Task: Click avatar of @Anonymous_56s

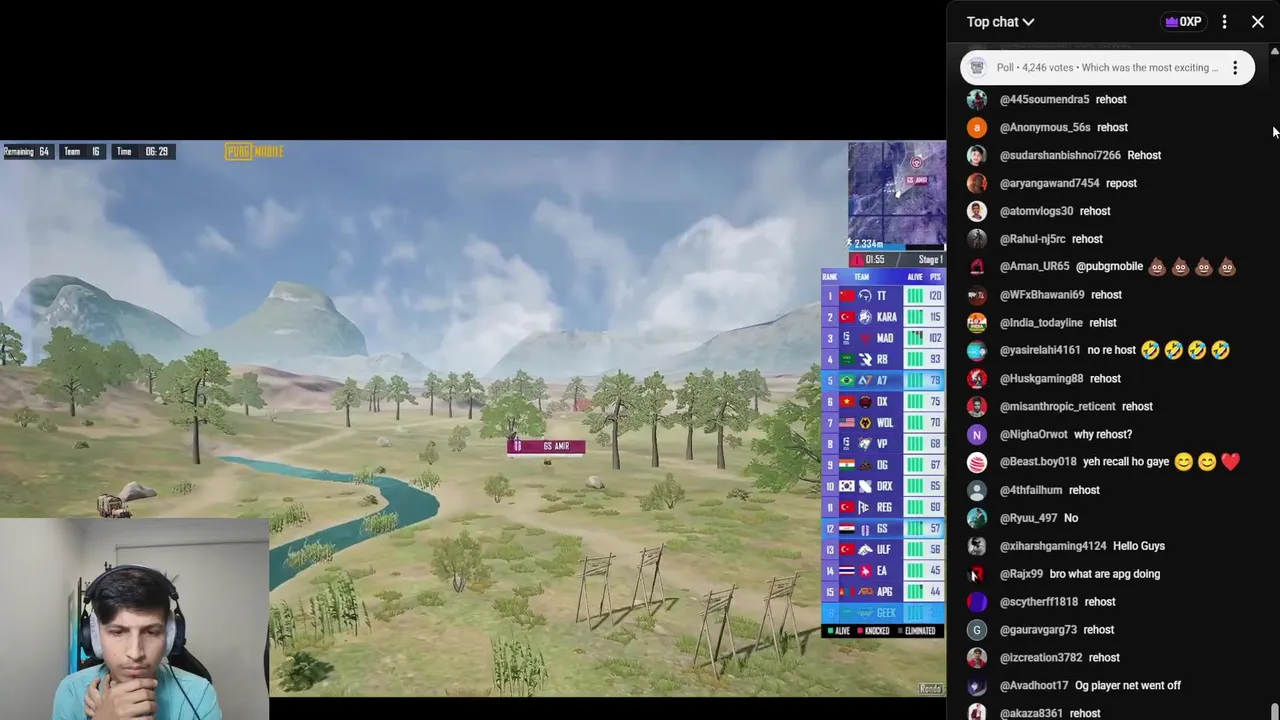Action: point(977,127)
